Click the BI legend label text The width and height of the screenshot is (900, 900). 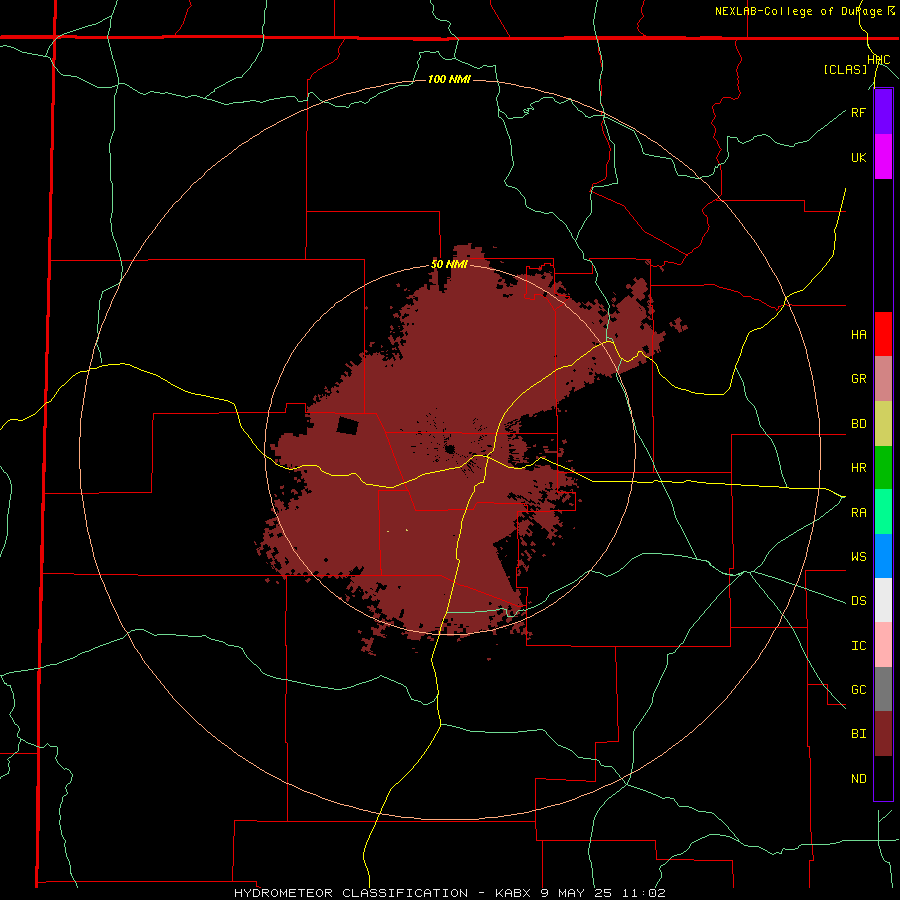click(858, 734)
